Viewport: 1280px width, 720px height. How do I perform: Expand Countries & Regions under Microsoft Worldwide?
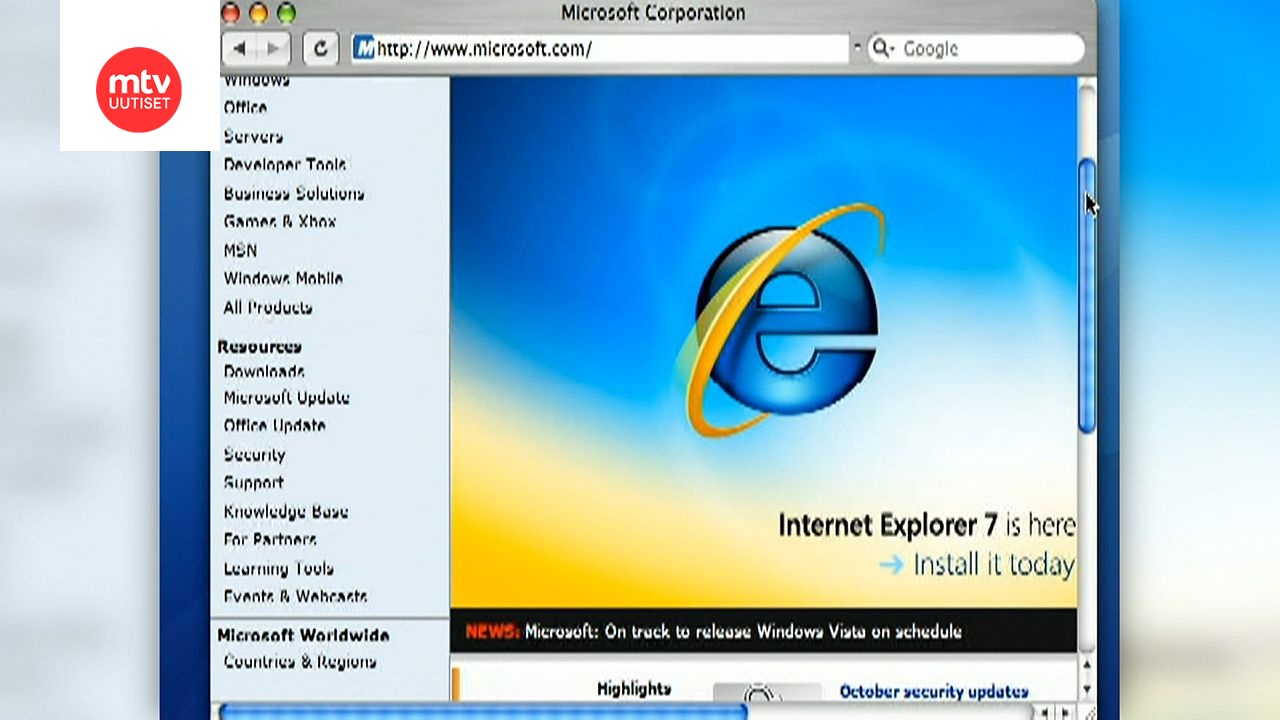point(299,661)
